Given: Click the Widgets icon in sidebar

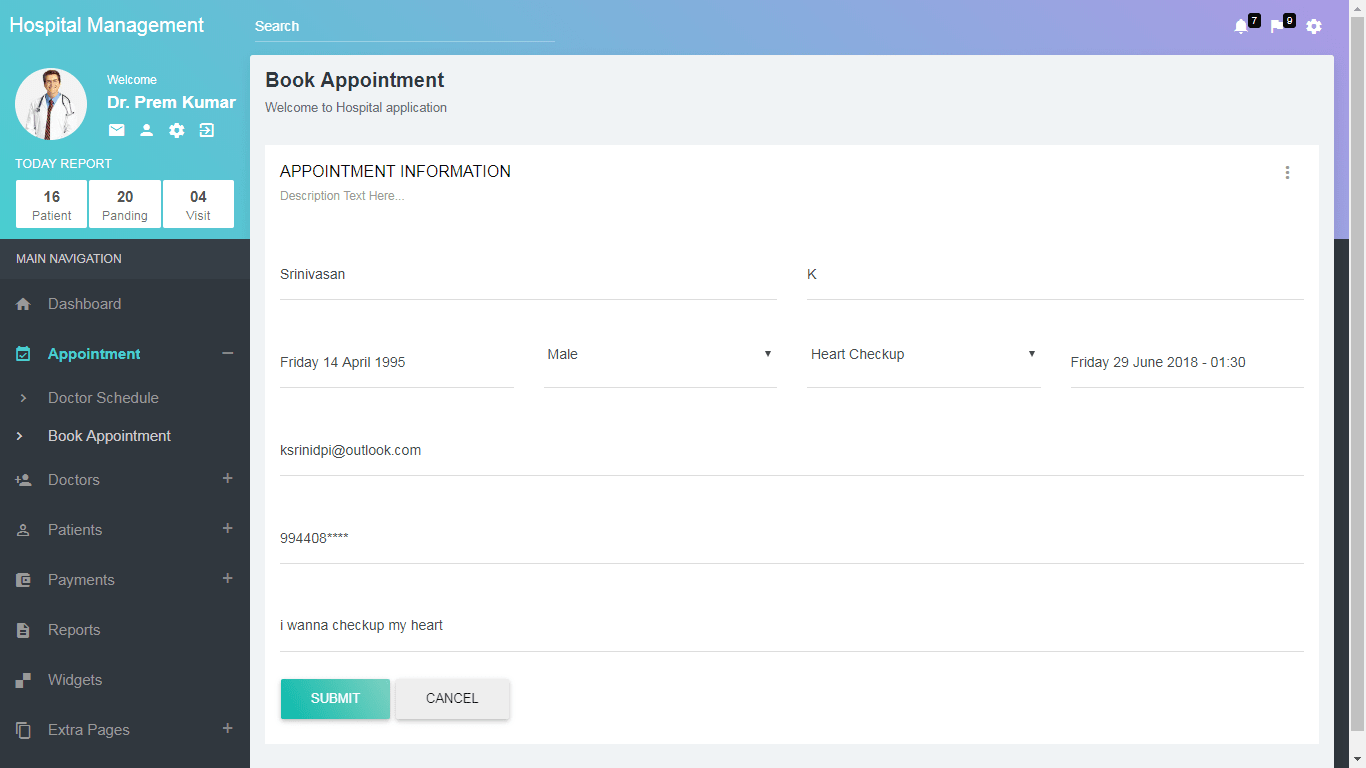Looking at the screenshot, I should point(24,680).
